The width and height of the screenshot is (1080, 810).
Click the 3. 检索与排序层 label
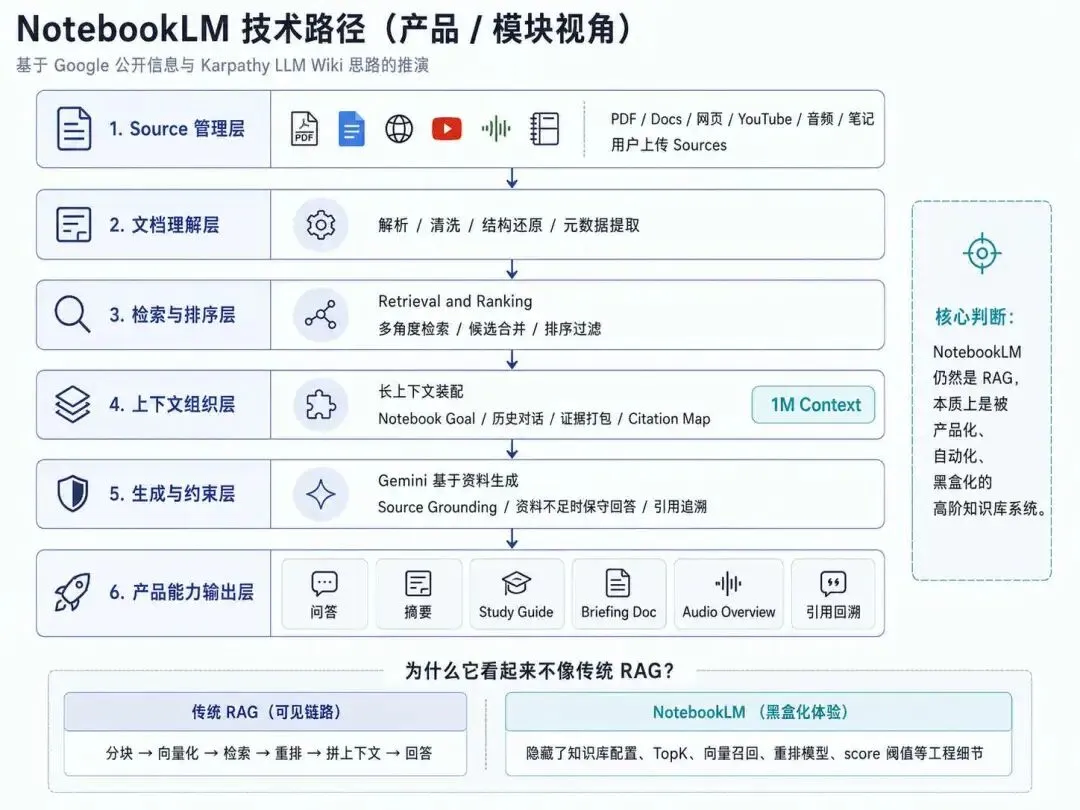[172, 315]
